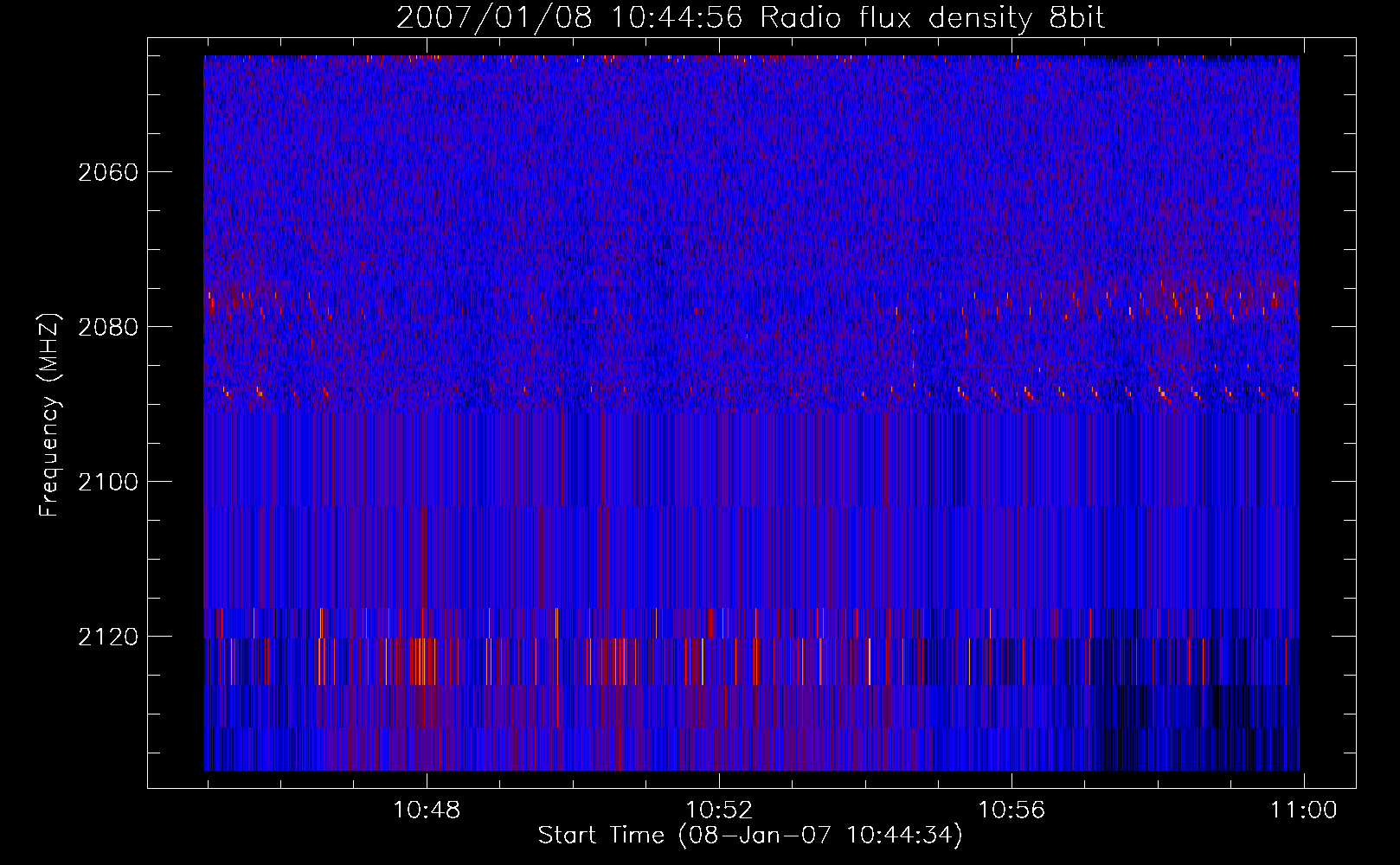This screenshot has height=865, width=1400.
Task: Select the "Frequency (MHZ)" y-axis label
Action: [x=49, y=415]
